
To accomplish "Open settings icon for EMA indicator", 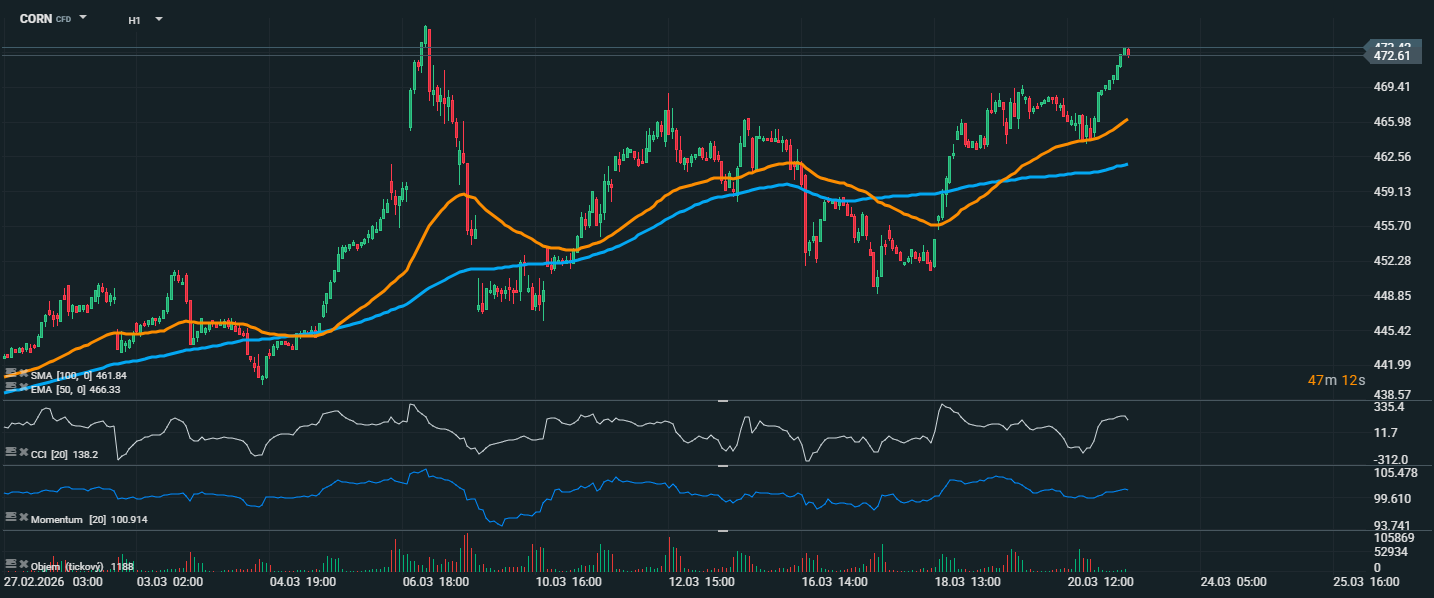I will point(10,386).
